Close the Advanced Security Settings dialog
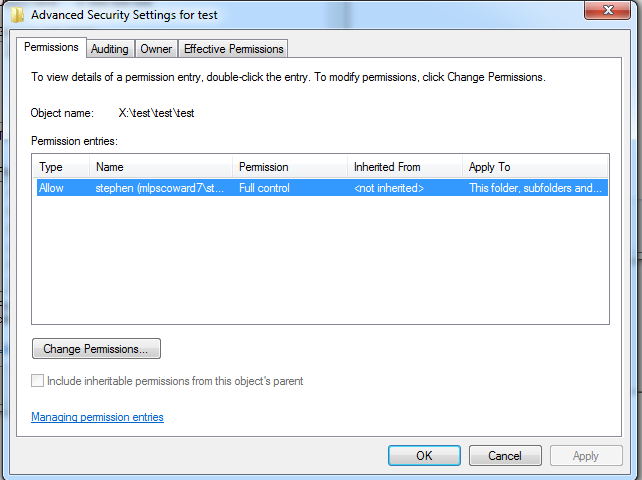The height and width of the screenshot is (480, 642). 607,10
